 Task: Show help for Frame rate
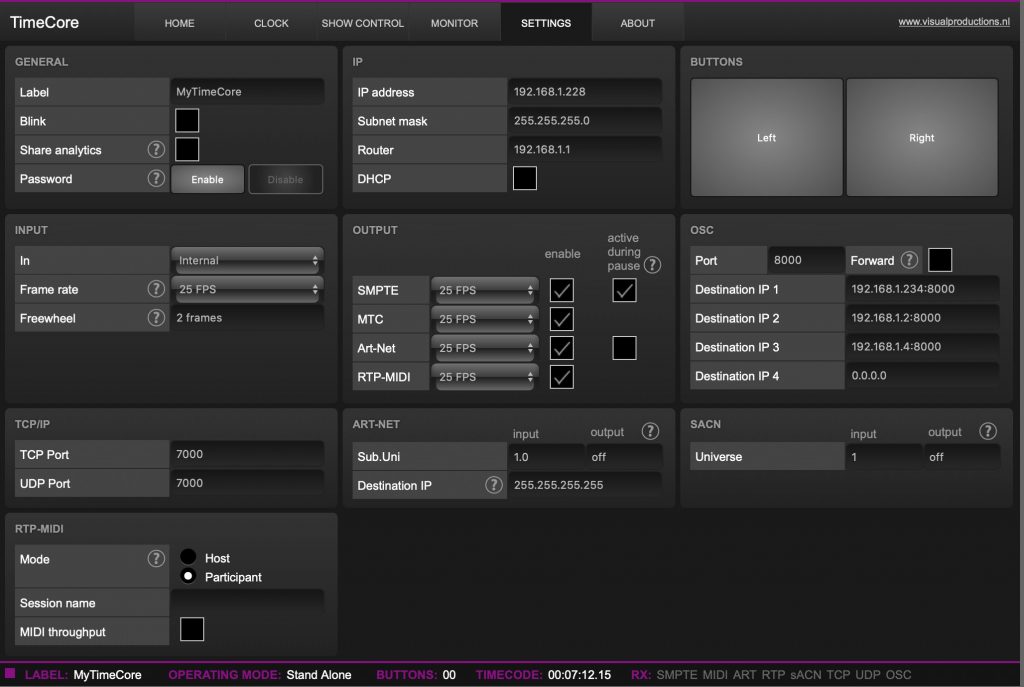(155, 289)
